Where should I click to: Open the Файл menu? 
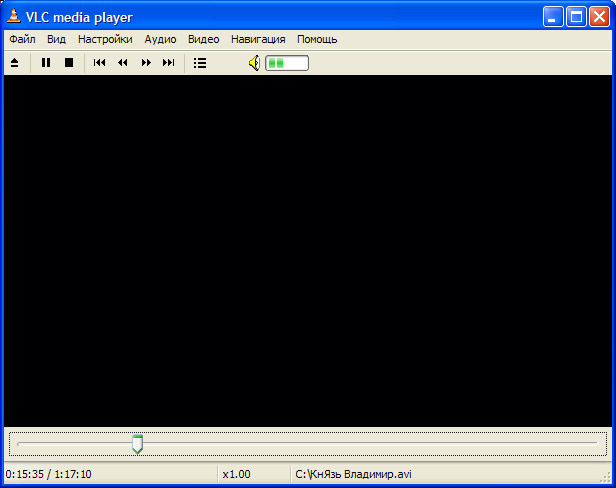click(x=22, y=39)
